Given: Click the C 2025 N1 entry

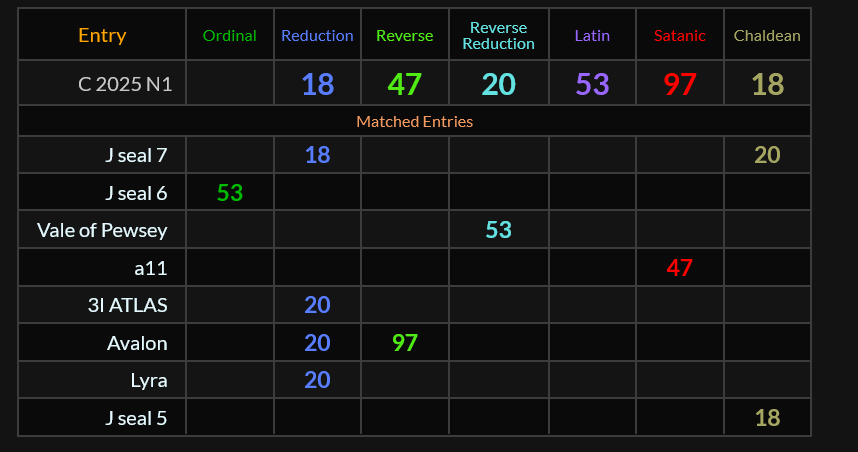Looking at the screenshot, I should pyautogui.click(x=125, y=84).
